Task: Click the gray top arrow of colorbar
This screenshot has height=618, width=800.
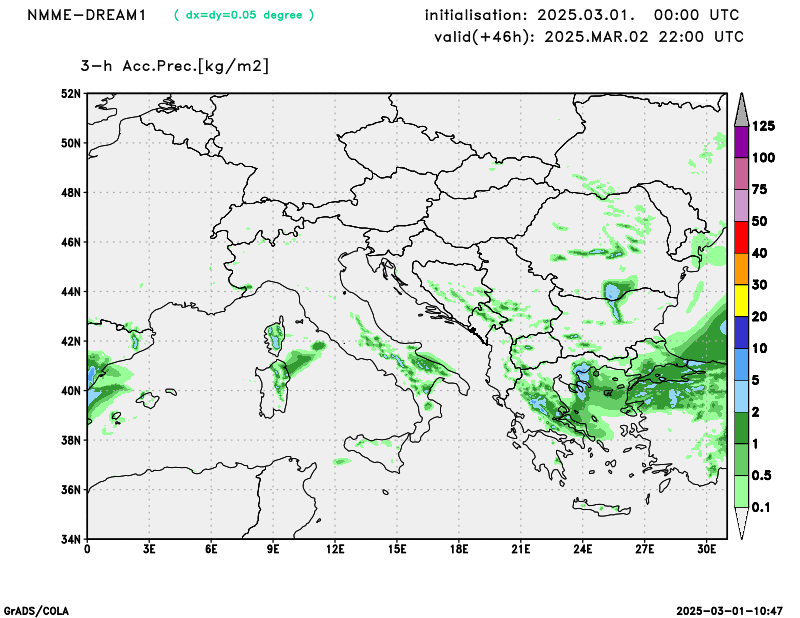Action: [741, 110]
